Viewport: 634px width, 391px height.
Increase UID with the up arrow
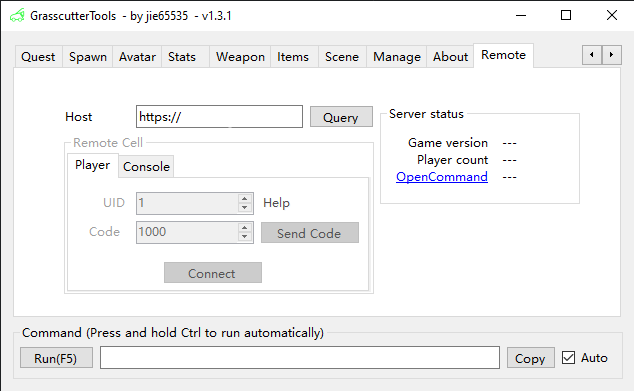tap(244, 199)
